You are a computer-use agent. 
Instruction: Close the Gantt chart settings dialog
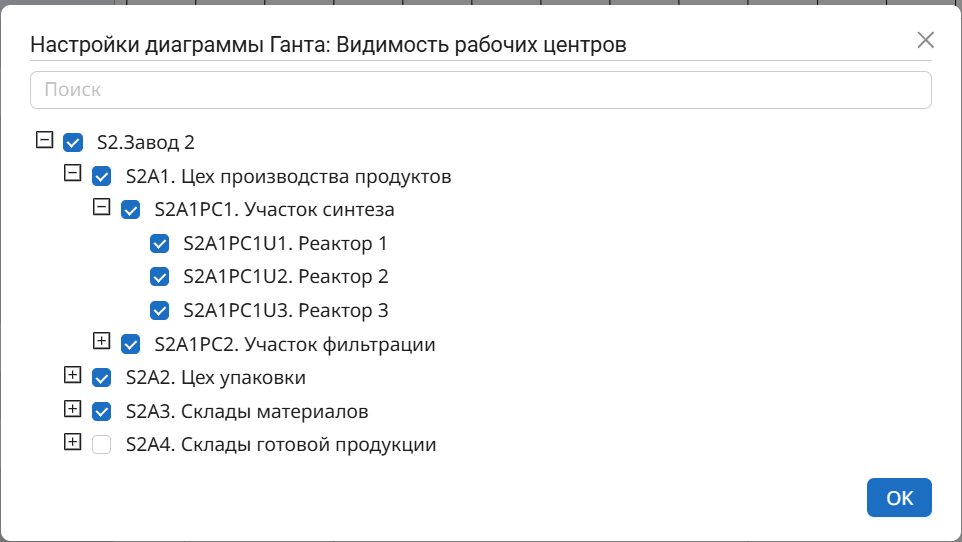click(x=925, y=40)
